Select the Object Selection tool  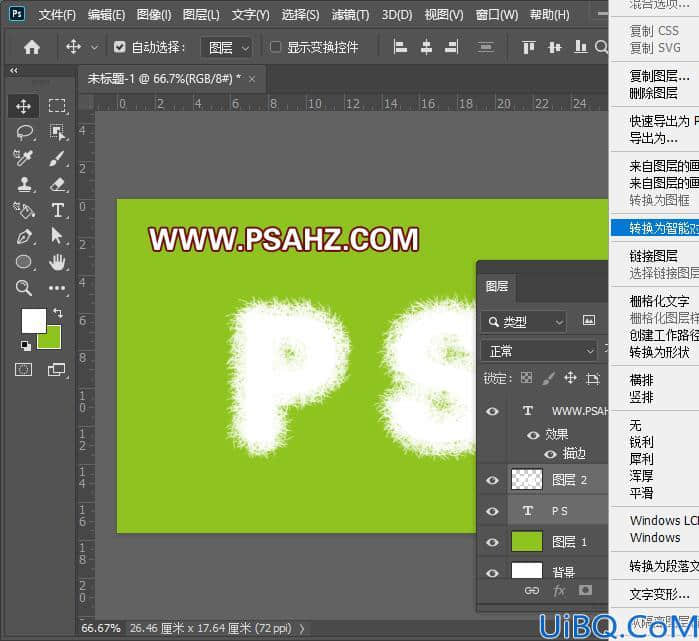[57, 132]
